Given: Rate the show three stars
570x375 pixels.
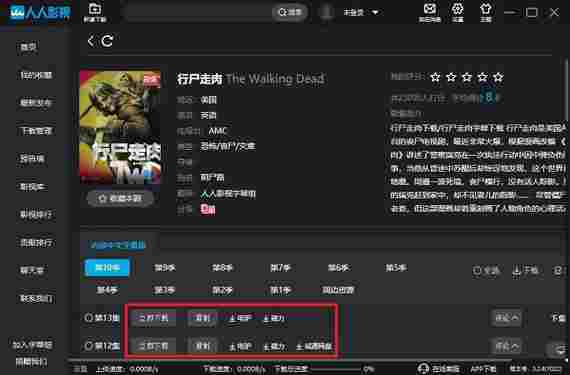Looking at the screenshot, I should [x=467, y=77].
